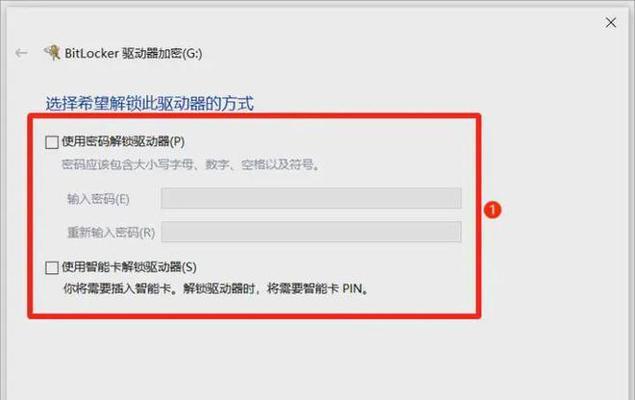Enable the 使用密码解锁驱动器 checkbox
The image size is (635, 400).
52,142
